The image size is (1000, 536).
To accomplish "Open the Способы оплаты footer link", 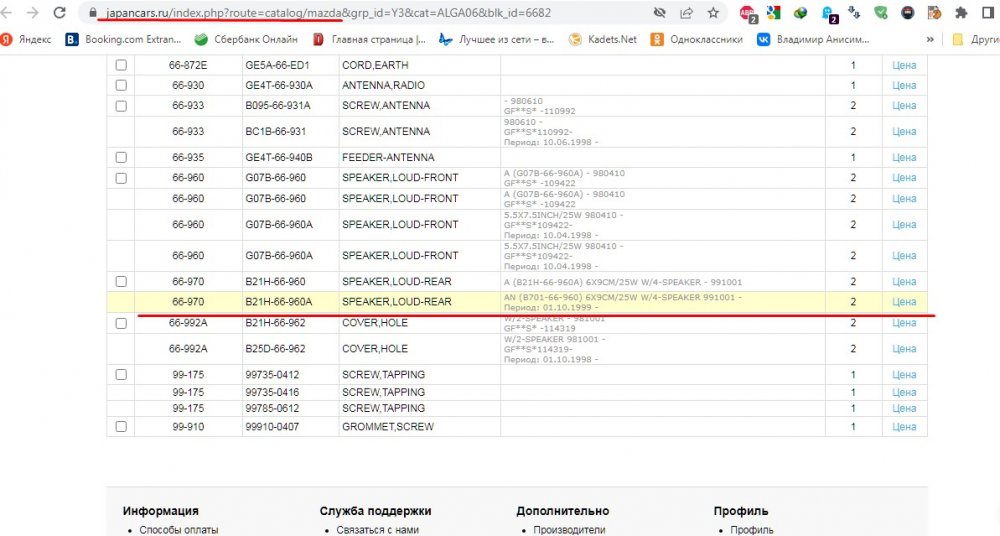I will pyautogui.click(x=178, y=530).
